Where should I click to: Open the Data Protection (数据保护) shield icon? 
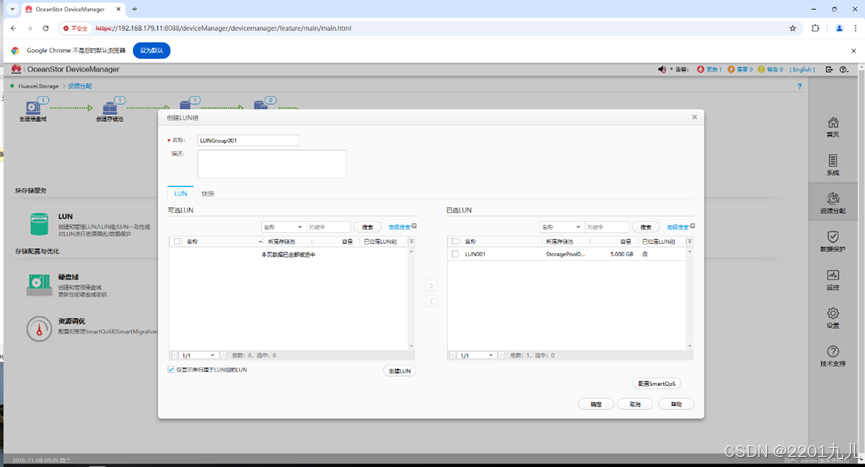pos(833,237)
